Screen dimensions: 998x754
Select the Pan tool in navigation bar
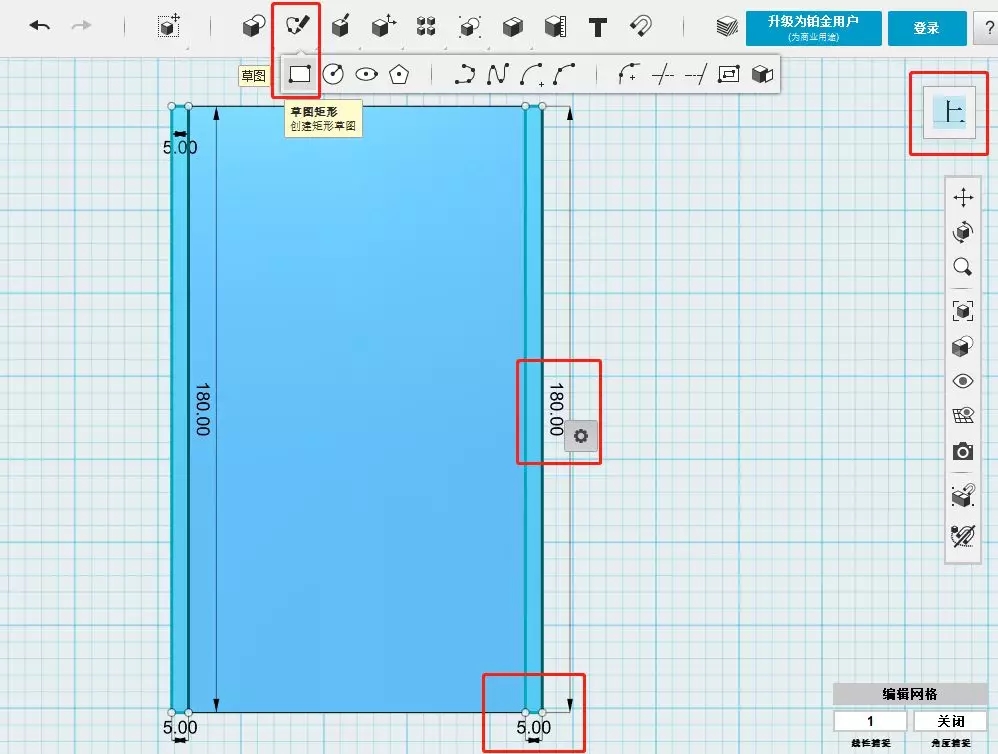click(963, 197)
